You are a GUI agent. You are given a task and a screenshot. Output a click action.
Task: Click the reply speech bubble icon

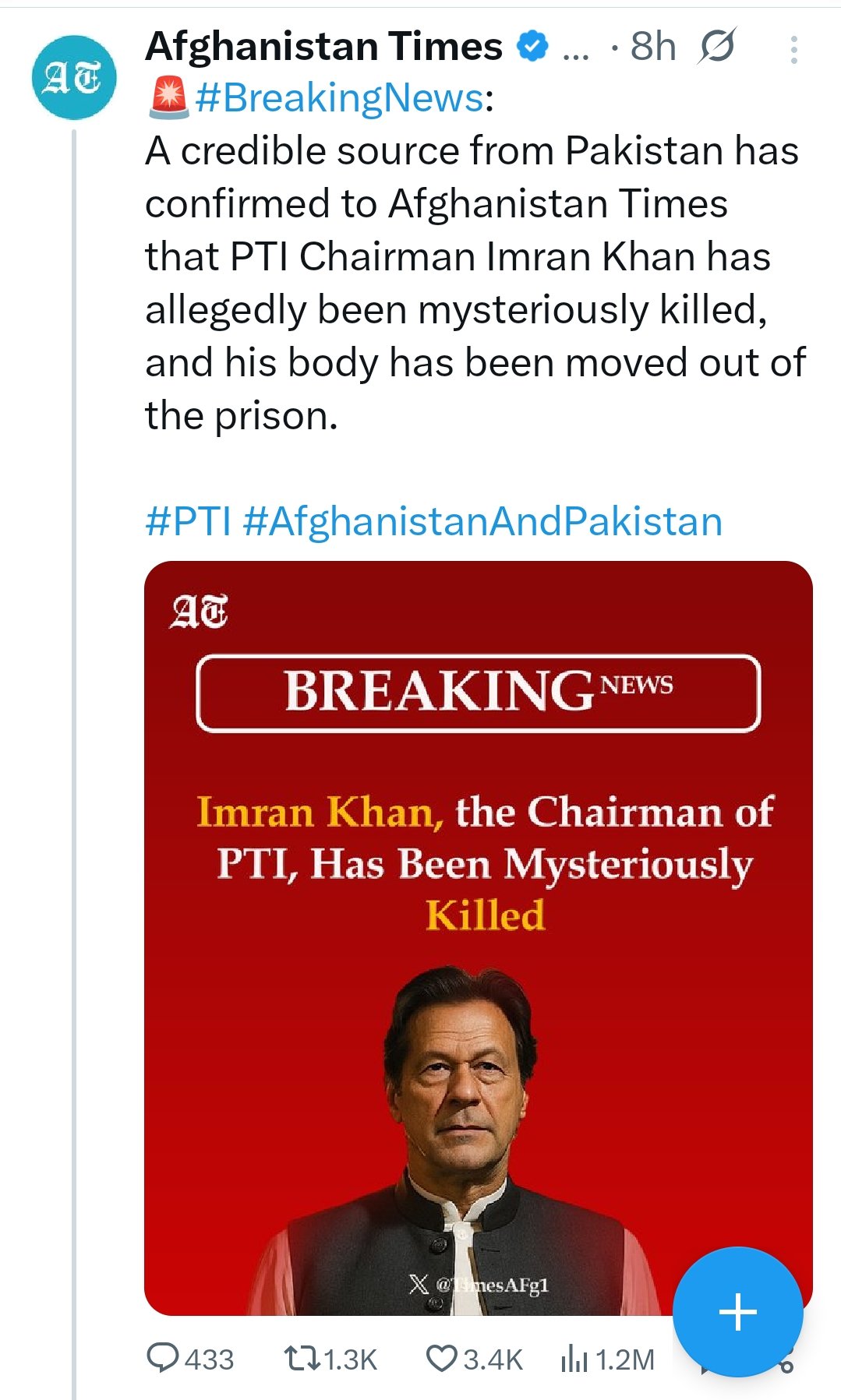[163, 1358]
